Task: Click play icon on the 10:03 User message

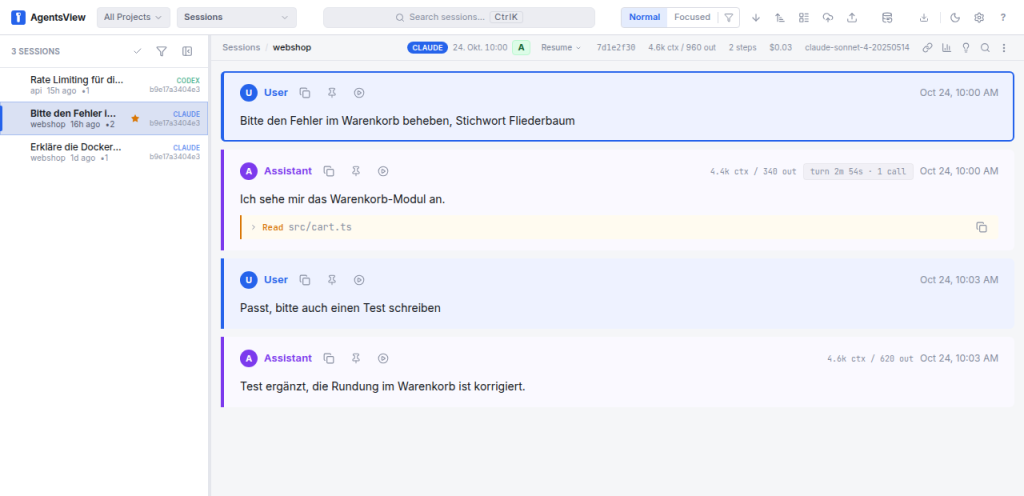Action: pyautogui.click(x=359, y=279)
